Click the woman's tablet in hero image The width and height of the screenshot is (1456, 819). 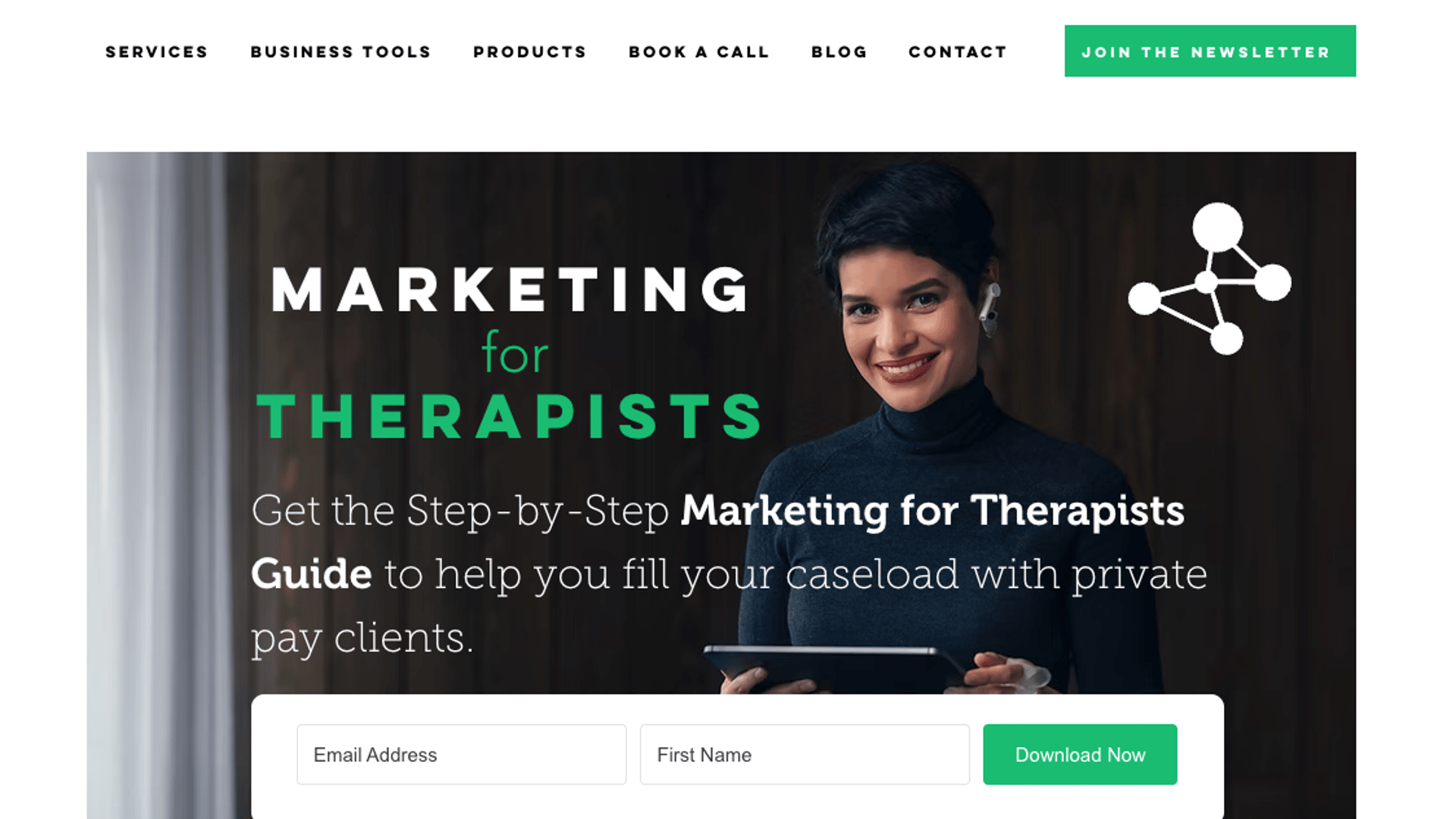[x=834, y=667]
